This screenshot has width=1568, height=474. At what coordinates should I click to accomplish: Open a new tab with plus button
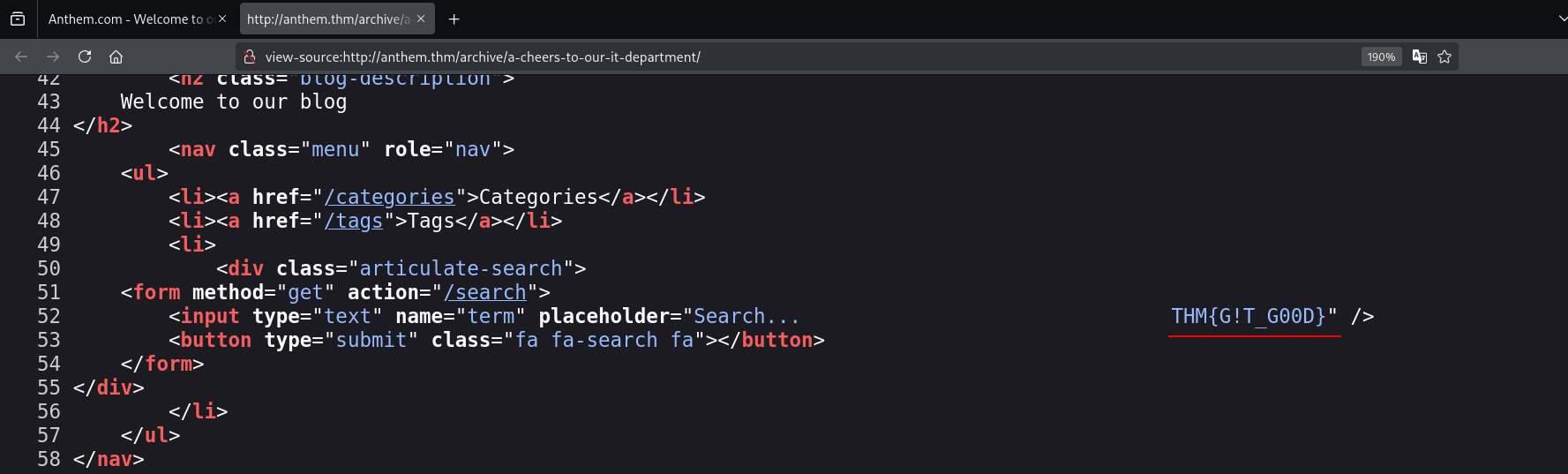[x=454, y=19]
